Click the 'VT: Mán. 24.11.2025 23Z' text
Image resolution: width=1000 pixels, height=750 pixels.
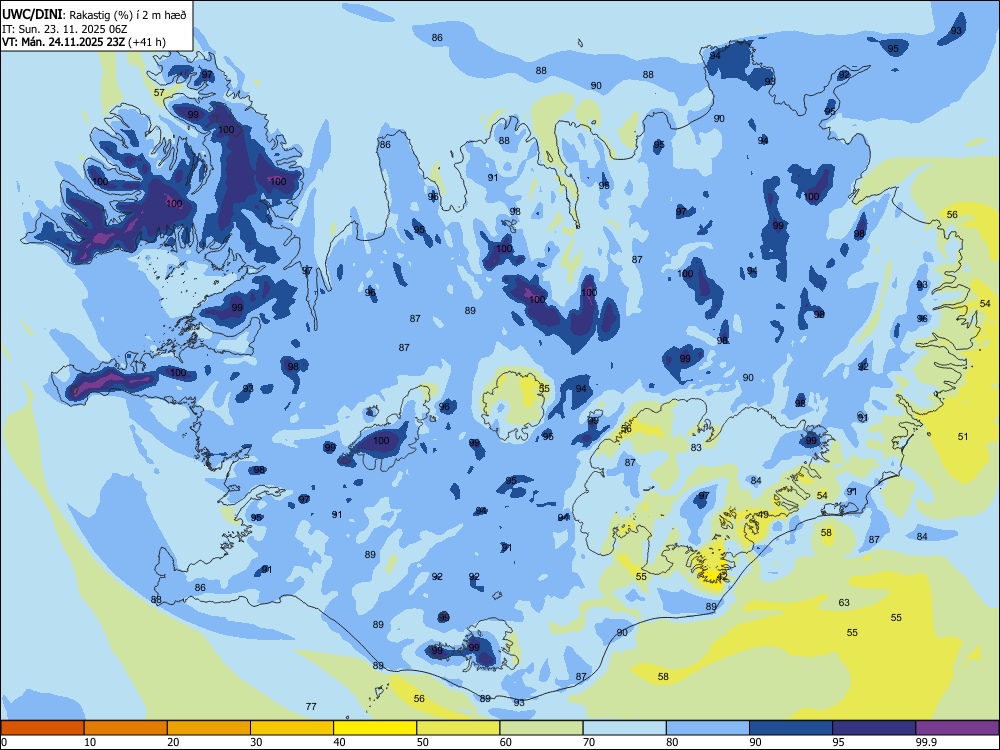tap(64, 42)
